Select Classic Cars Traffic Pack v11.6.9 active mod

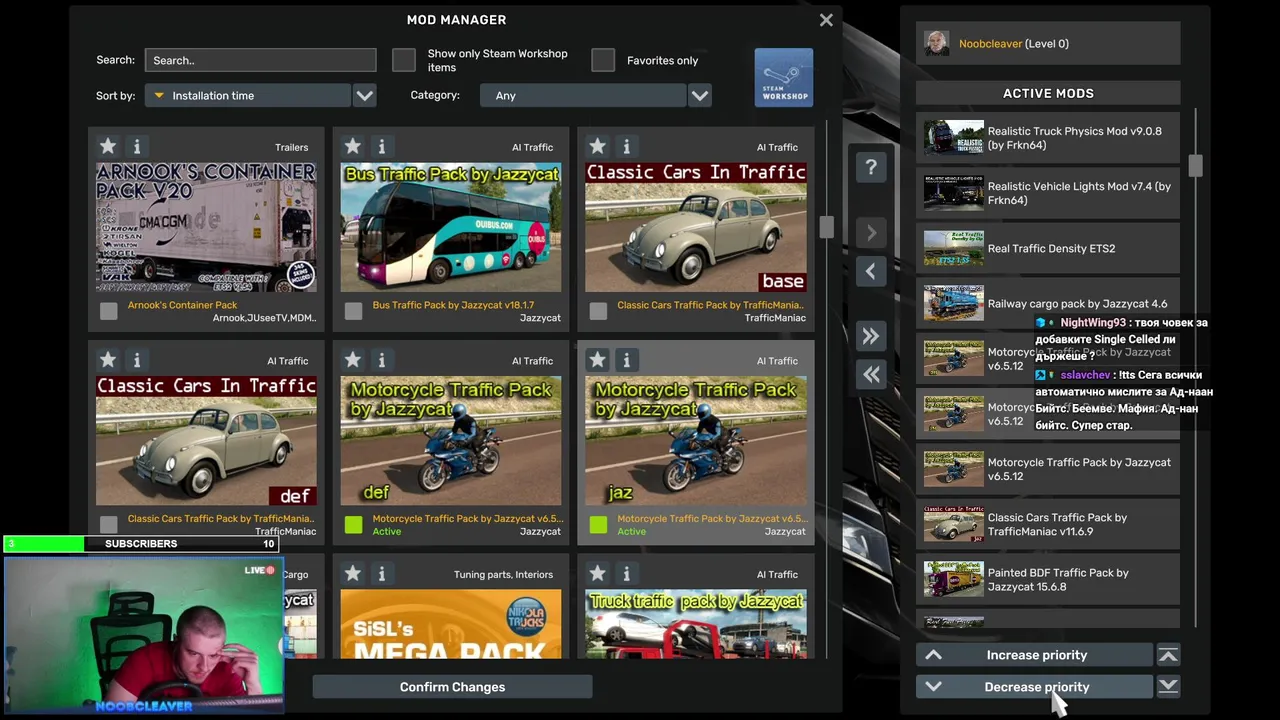coord(1048,524)
